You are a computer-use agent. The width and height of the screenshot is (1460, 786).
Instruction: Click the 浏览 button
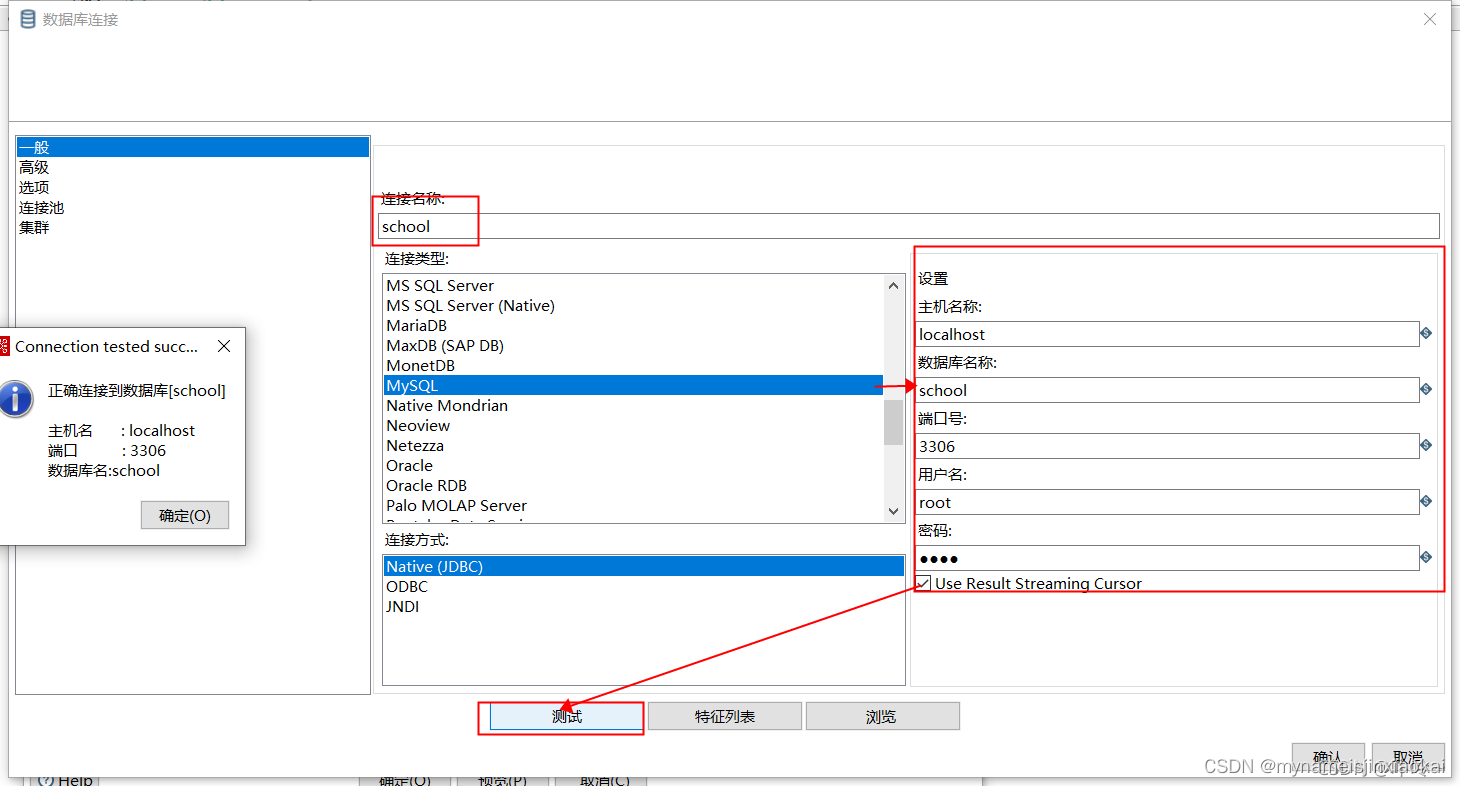tap(882, 716)
